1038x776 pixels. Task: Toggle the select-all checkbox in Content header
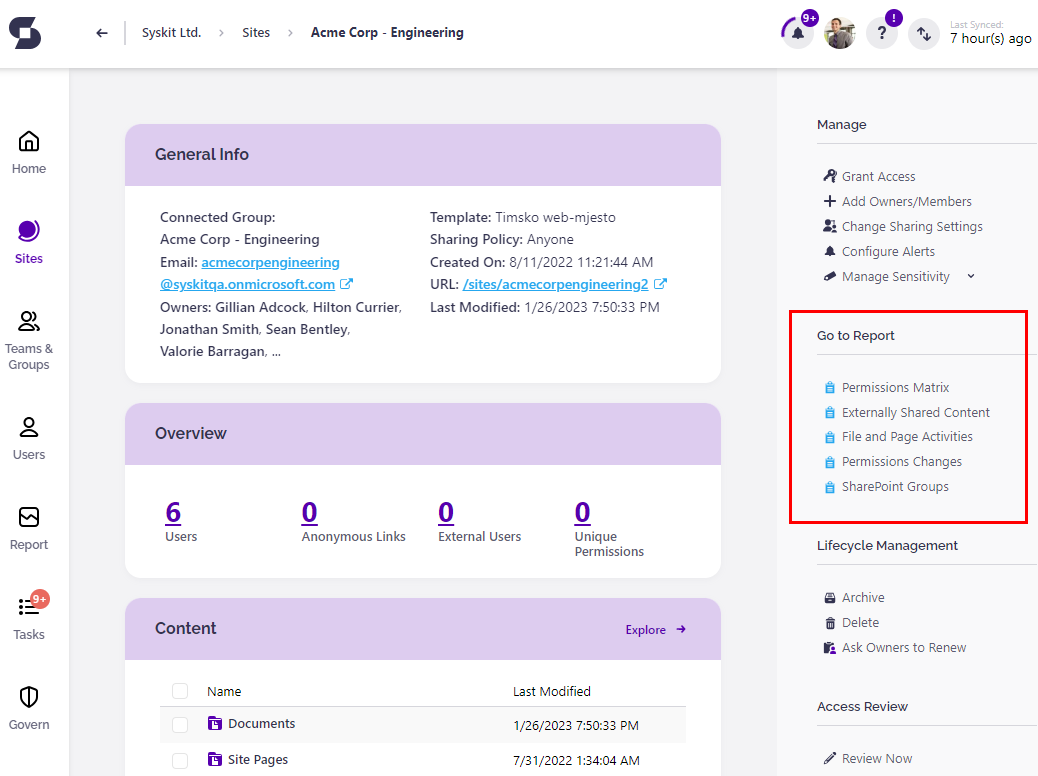click(x=180, y=691)
